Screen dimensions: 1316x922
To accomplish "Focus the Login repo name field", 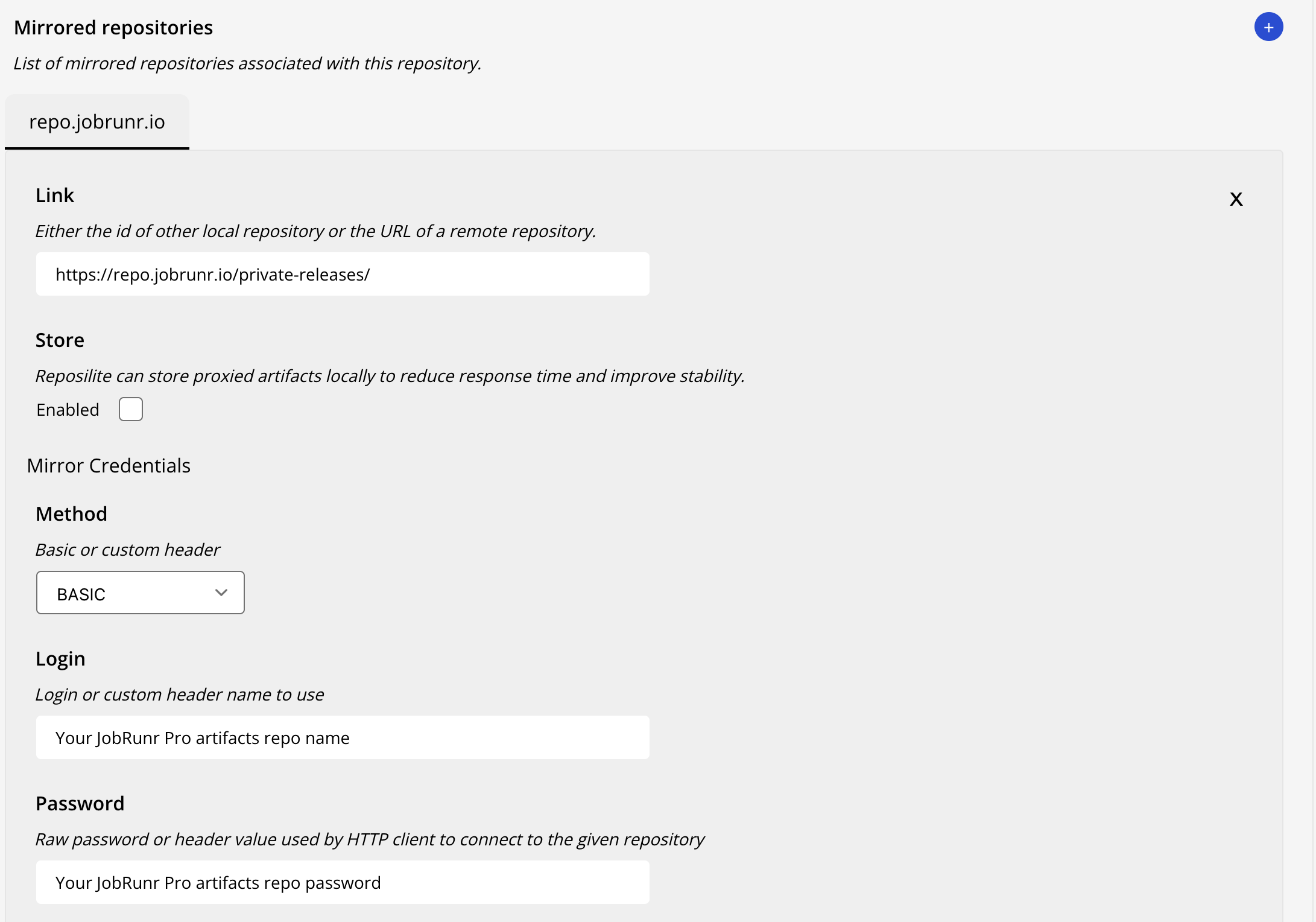I will (343, 738).
